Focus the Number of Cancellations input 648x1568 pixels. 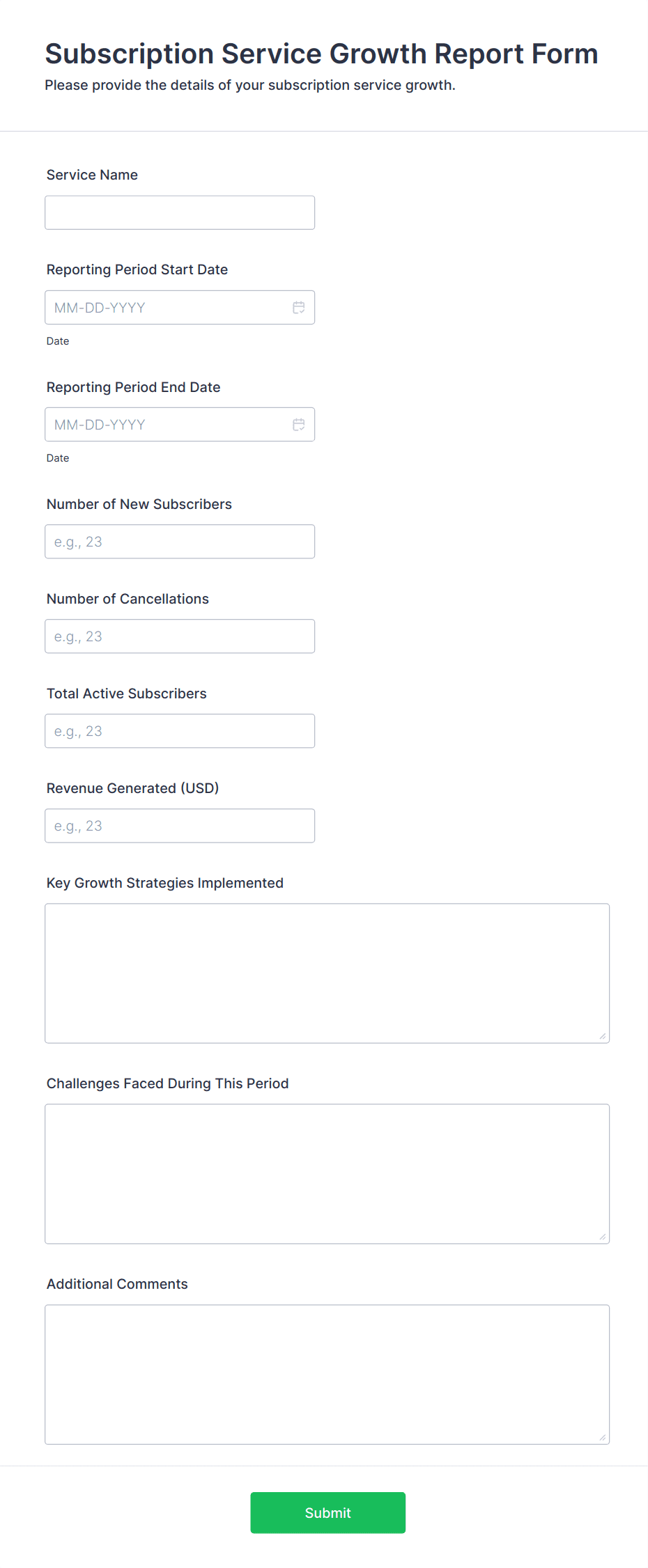[180, 636]
